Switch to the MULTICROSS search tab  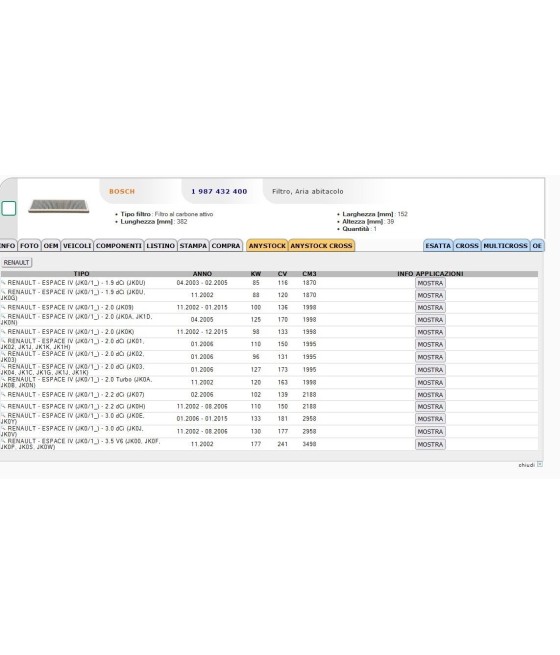coord(505,246)
